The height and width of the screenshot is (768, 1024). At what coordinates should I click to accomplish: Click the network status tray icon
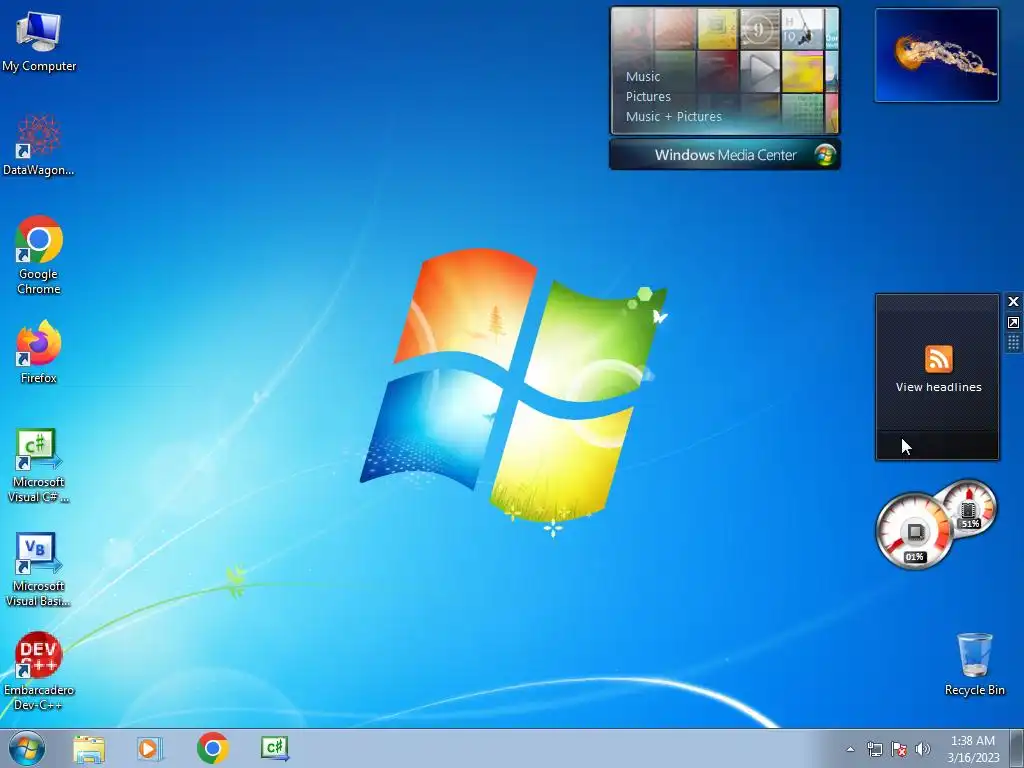click(x=874, y=749)
